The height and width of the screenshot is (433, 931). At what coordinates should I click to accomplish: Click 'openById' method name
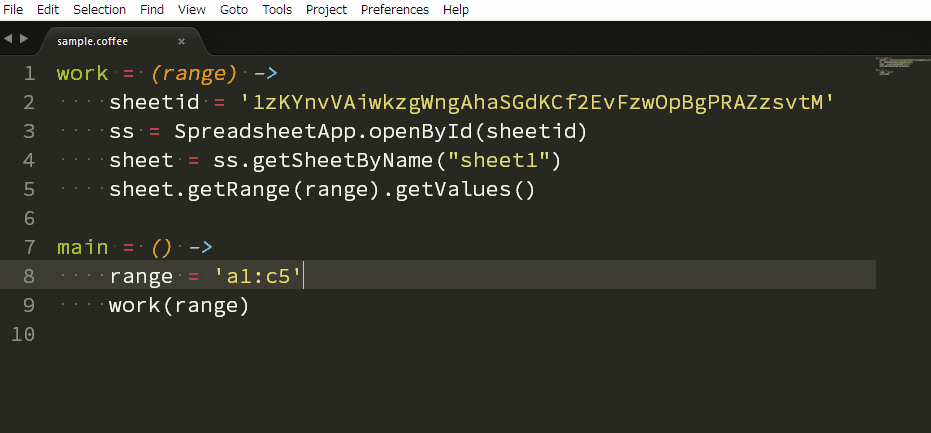(x=422, y=132)
